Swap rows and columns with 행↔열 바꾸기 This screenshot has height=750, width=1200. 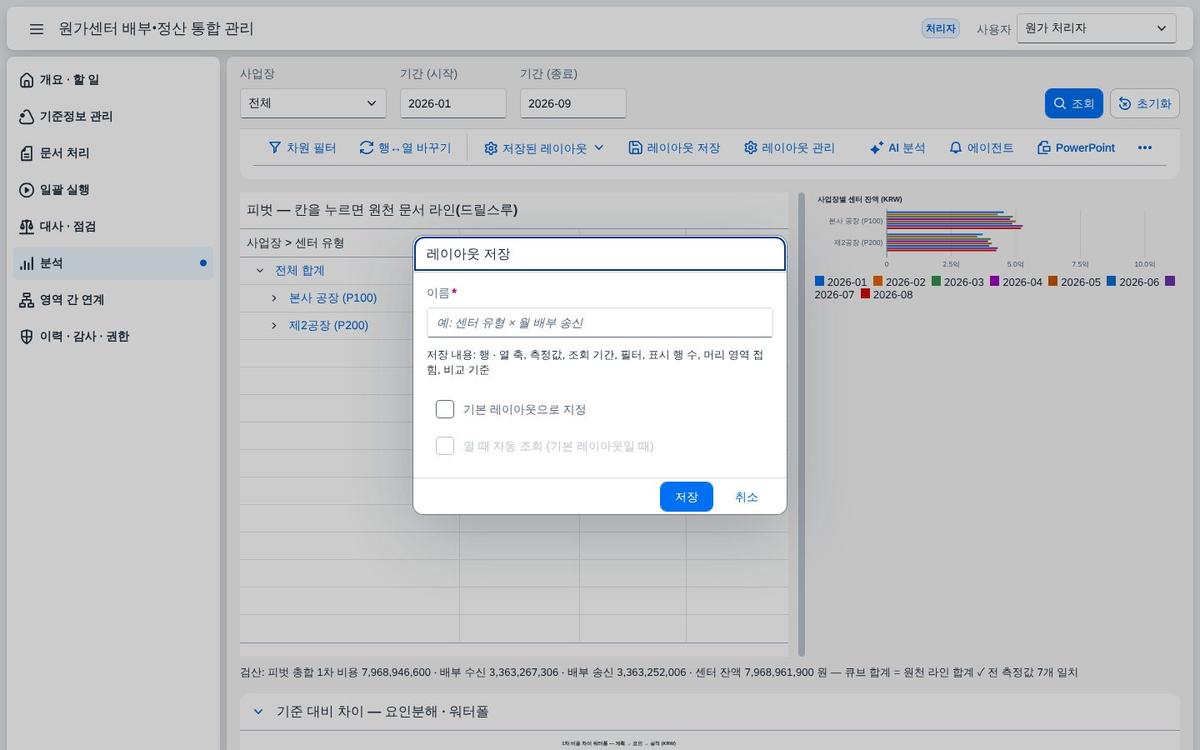point(405,147)
